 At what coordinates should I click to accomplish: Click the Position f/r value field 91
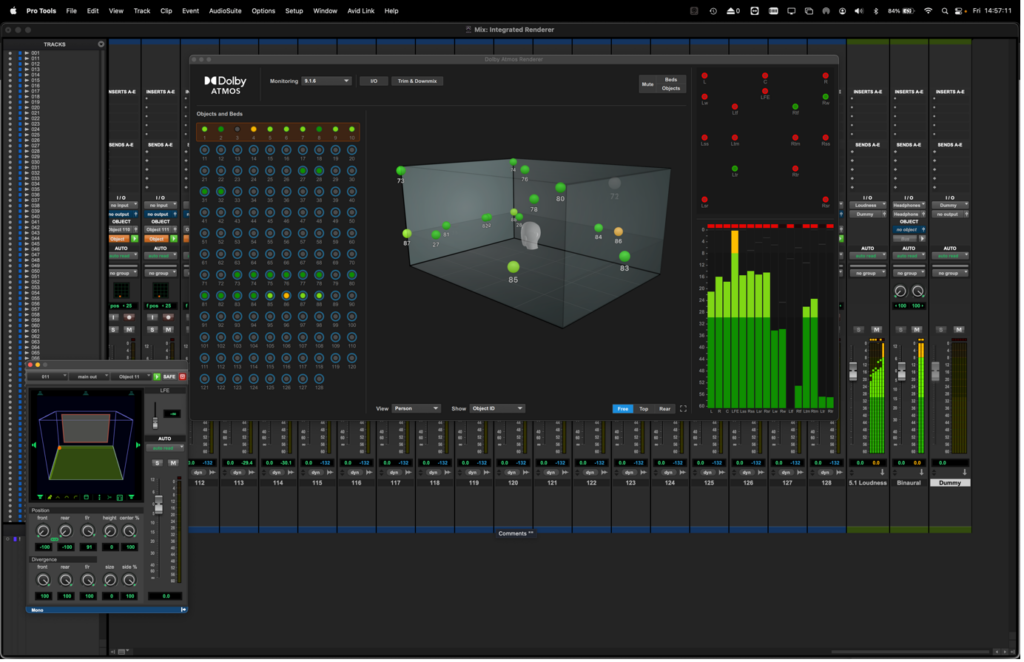88,547
